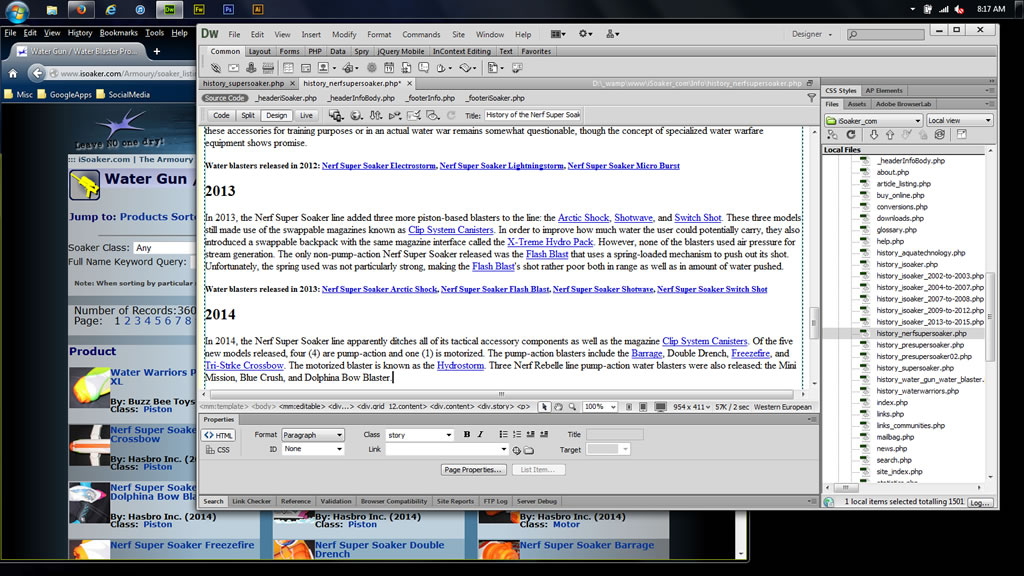This screenshot has height=576, width=1024.
Task: Open Preview in Browser globe icon
Action: coord(356,116)
